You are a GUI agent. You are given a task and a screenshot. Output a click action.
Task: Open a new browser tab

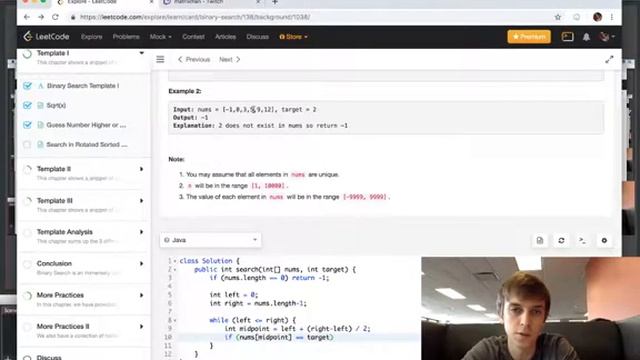(275, 2)
